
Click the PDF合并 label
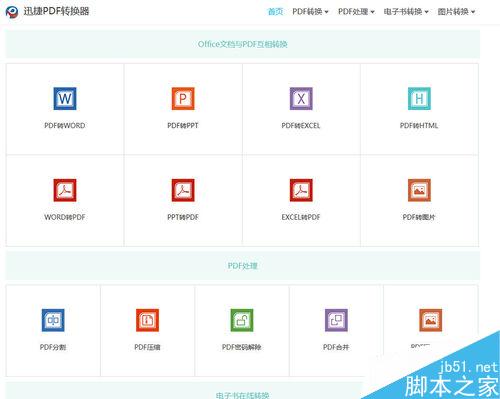tap(336, 347)
